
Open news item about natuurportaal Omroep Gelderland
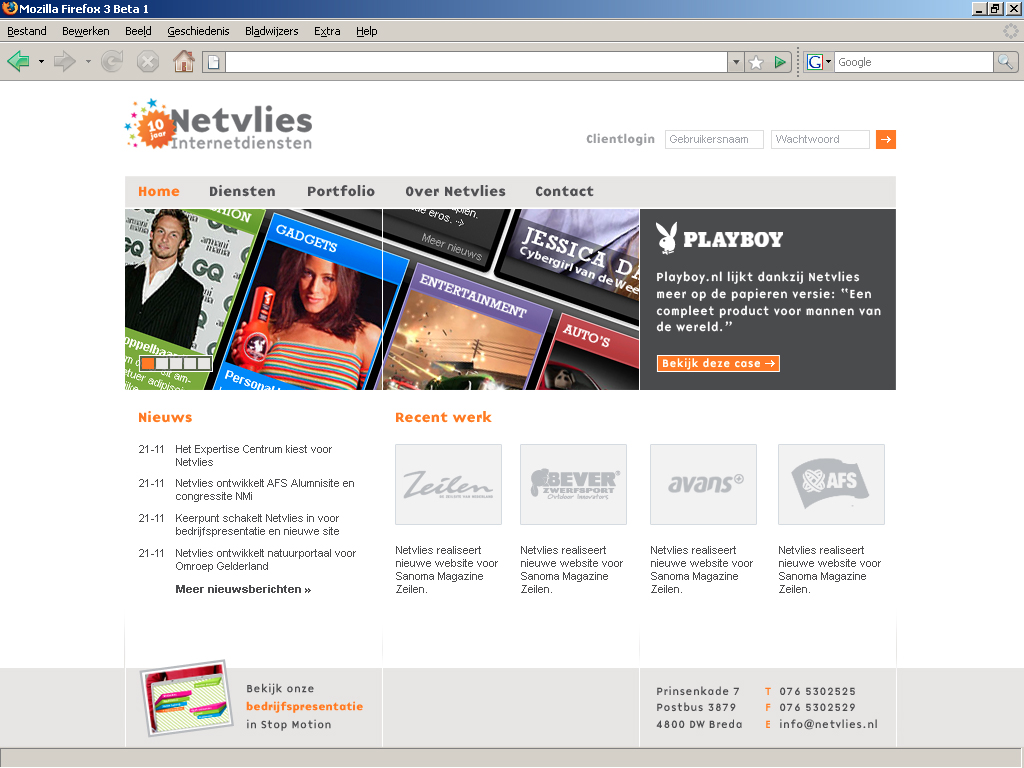(x=265, y=560)
